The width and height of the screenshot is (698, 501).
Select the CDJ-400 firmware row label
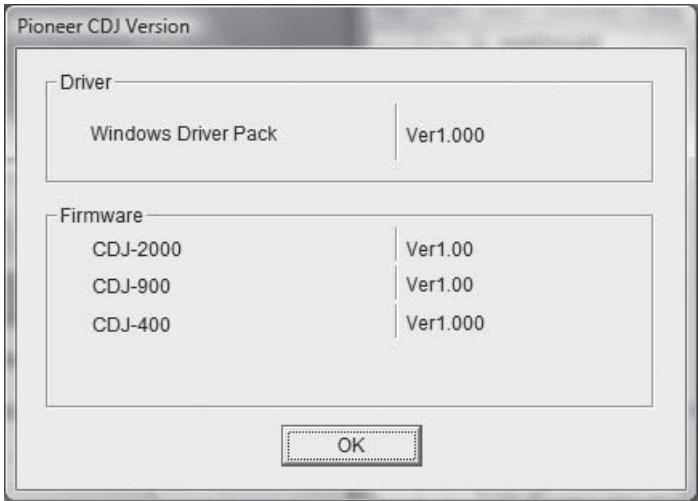pyautogui.click(x=131, y=325)
